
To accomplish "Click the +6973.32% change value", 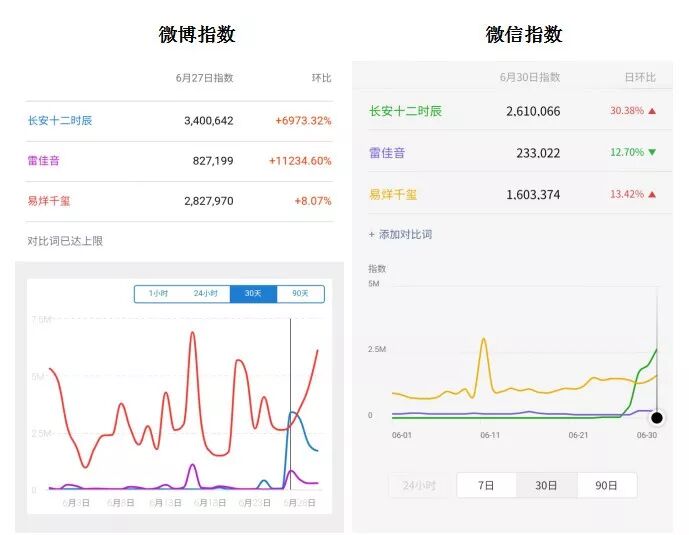I will click(x=303, y=121).
